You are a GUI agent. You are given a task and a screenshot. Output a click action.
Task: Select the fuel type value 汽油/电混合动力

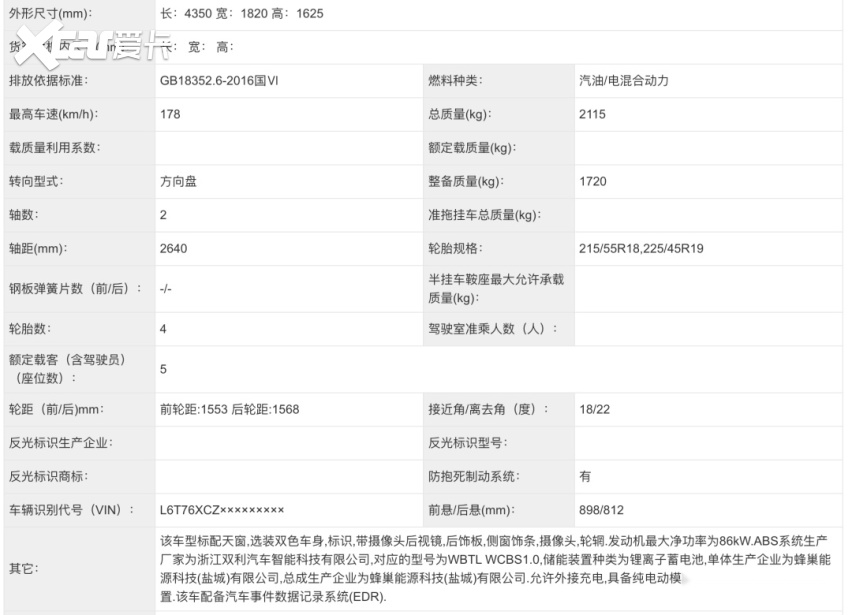coord(624,81)
